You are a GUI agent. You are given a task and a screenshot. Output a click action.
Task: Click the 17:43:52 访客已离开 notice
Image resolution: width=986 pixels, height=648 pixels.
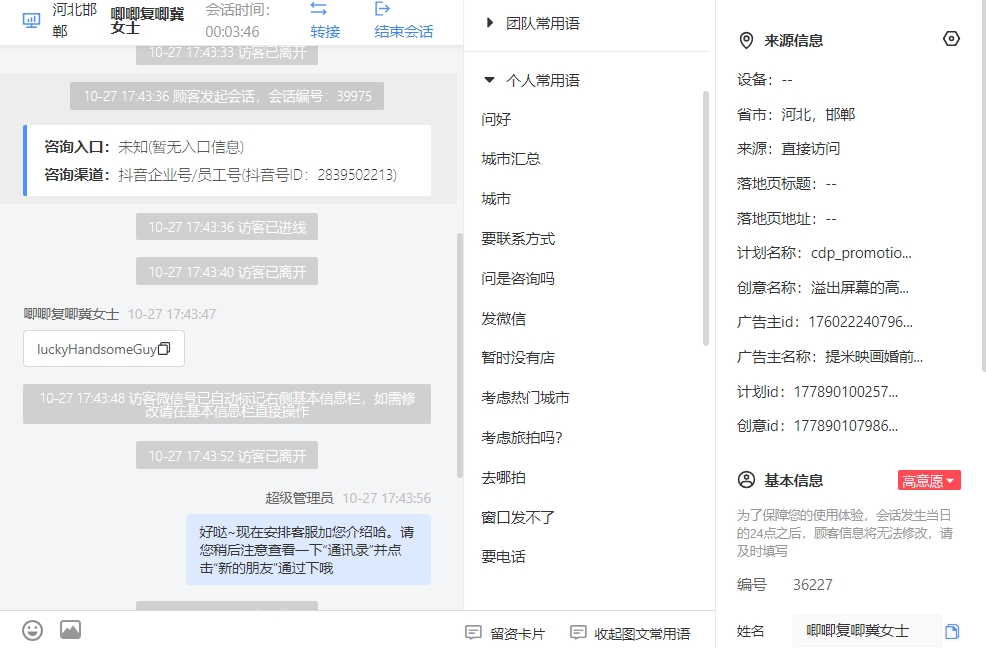pos(227,455)
